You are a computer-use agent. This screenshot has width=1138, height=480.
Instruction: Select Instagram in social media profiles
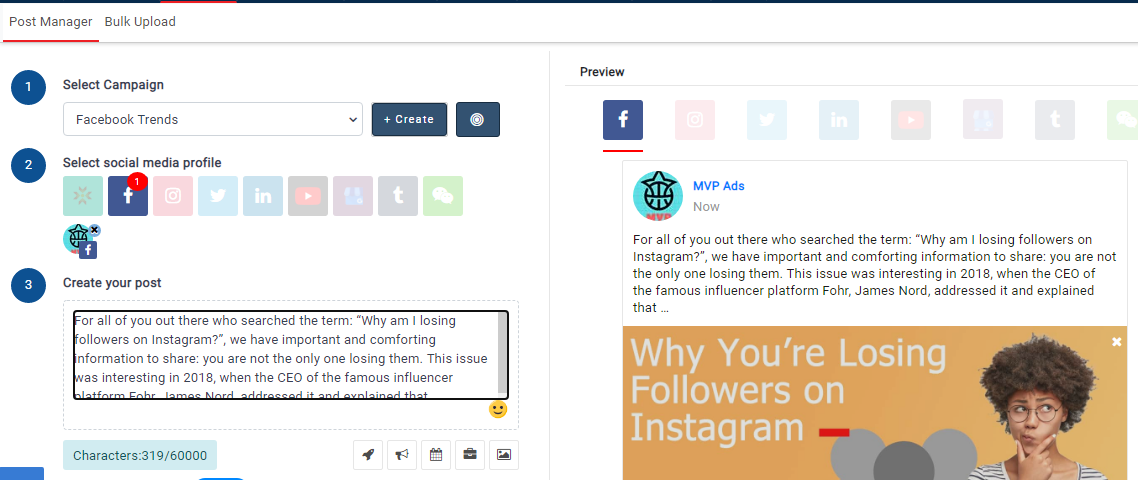pyautogui.click(x=172, y=197)
